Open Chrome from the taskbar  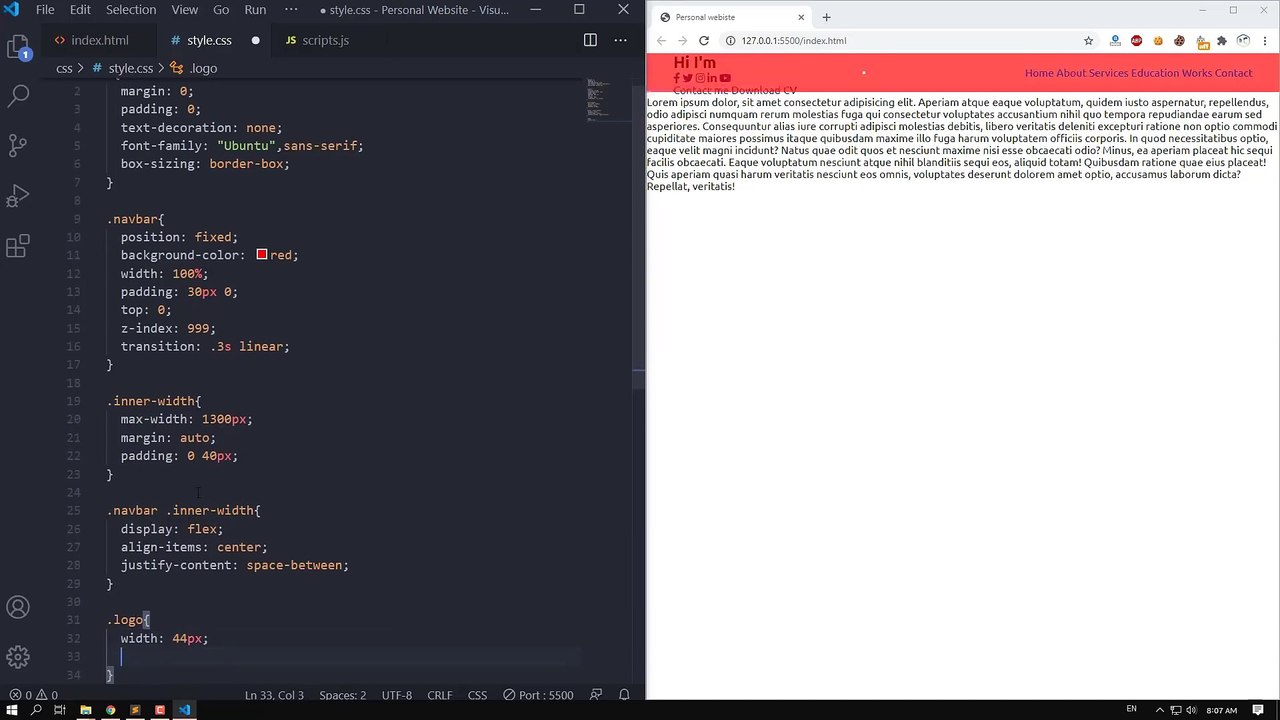click(110, 710)
